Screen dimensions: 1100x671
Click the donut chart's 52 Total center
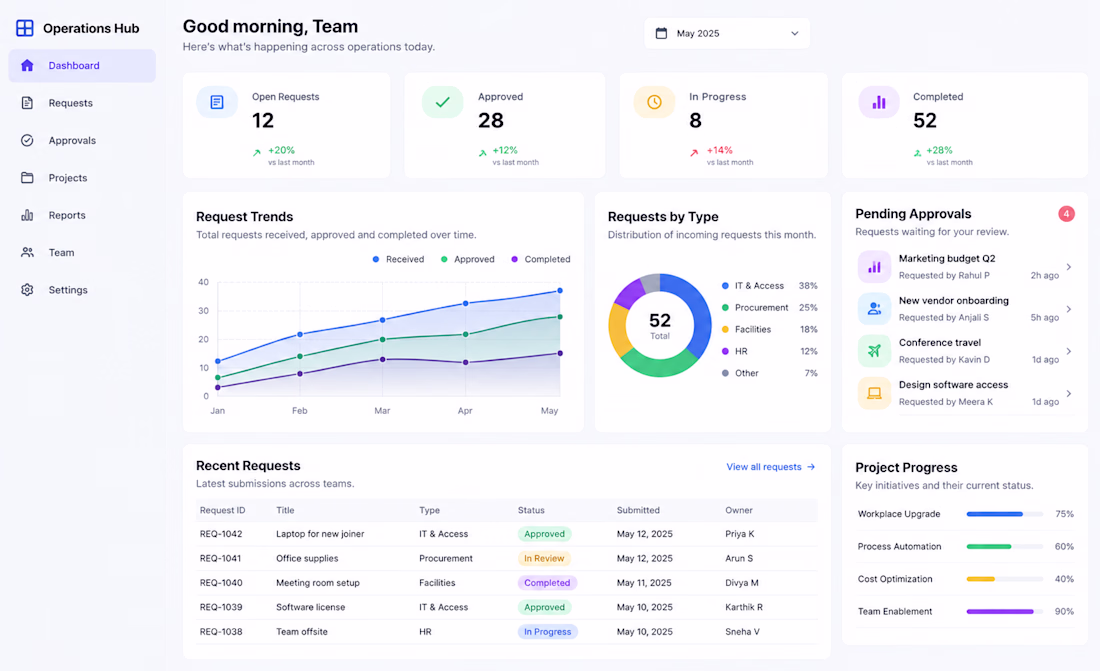tap(659, 325)
